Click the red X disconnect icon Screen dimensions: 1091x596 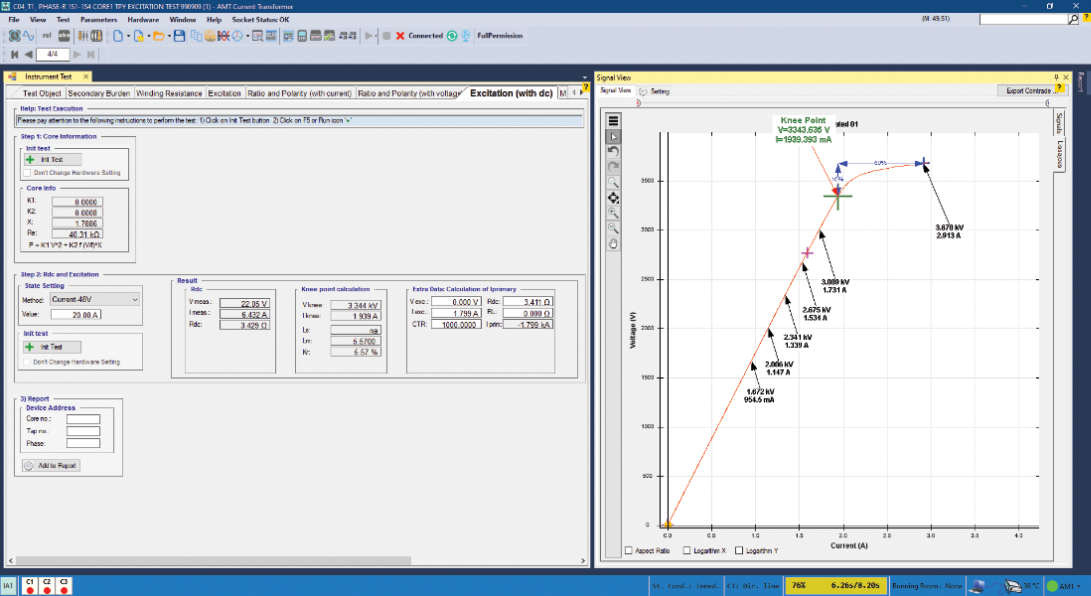(400, 36)
